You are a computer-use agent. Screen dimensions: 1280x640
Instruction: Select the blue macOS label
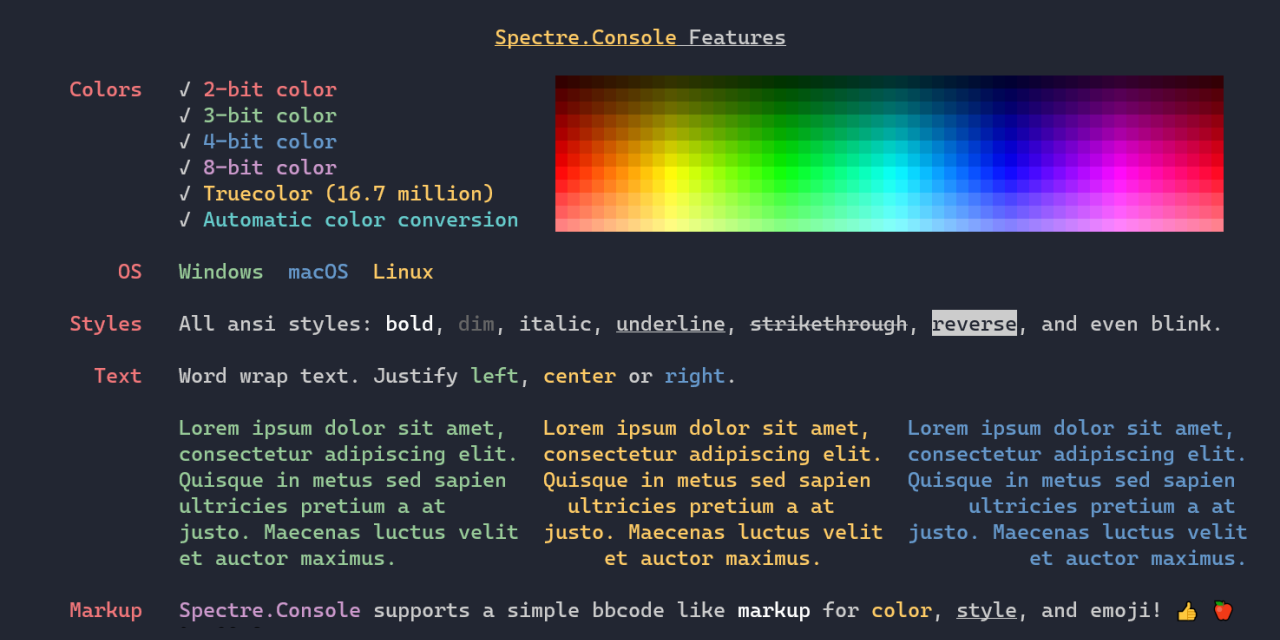(318, 272)
